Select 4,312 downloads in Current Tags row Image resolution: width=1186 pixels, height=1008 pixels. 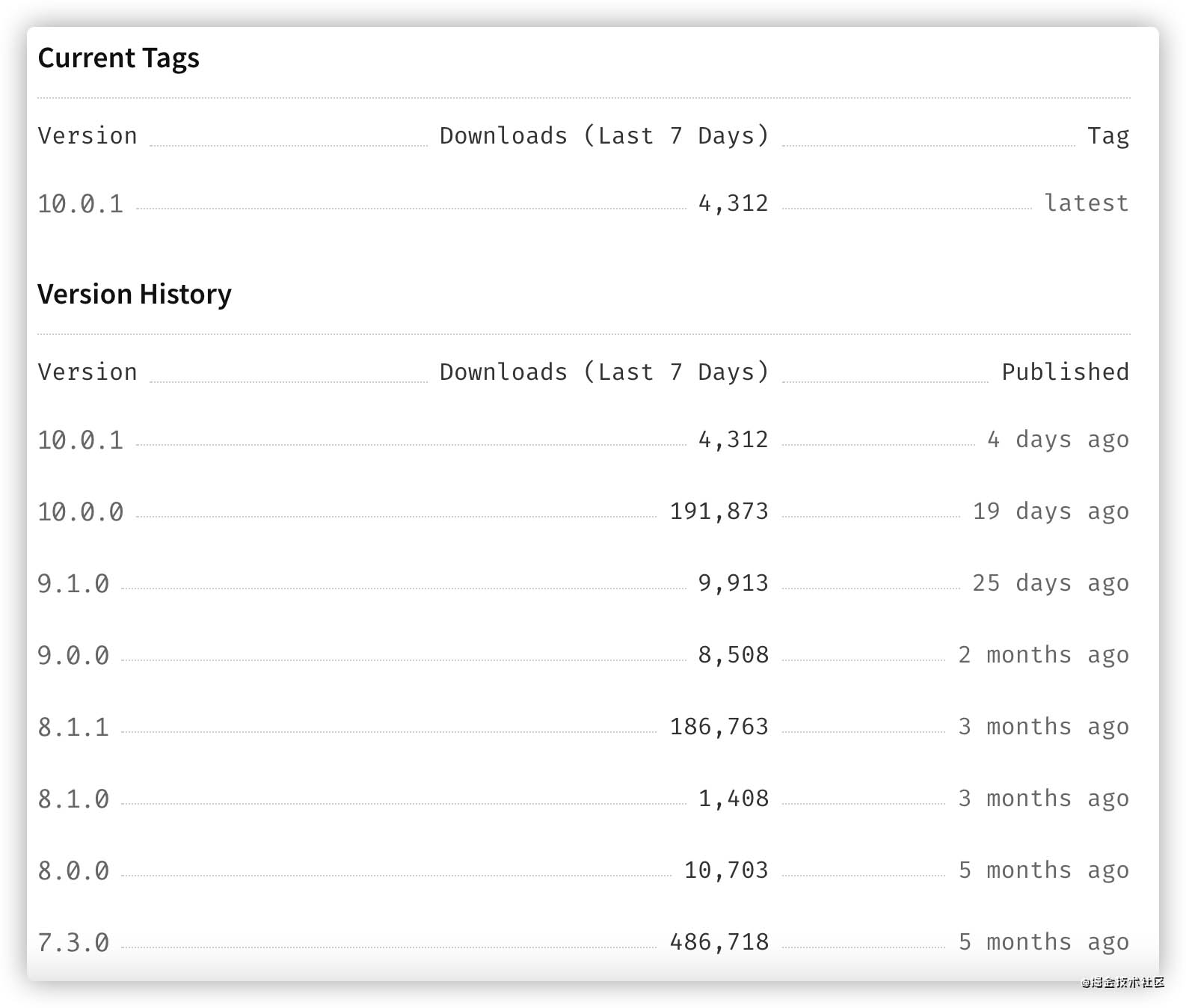coord(734,203)
